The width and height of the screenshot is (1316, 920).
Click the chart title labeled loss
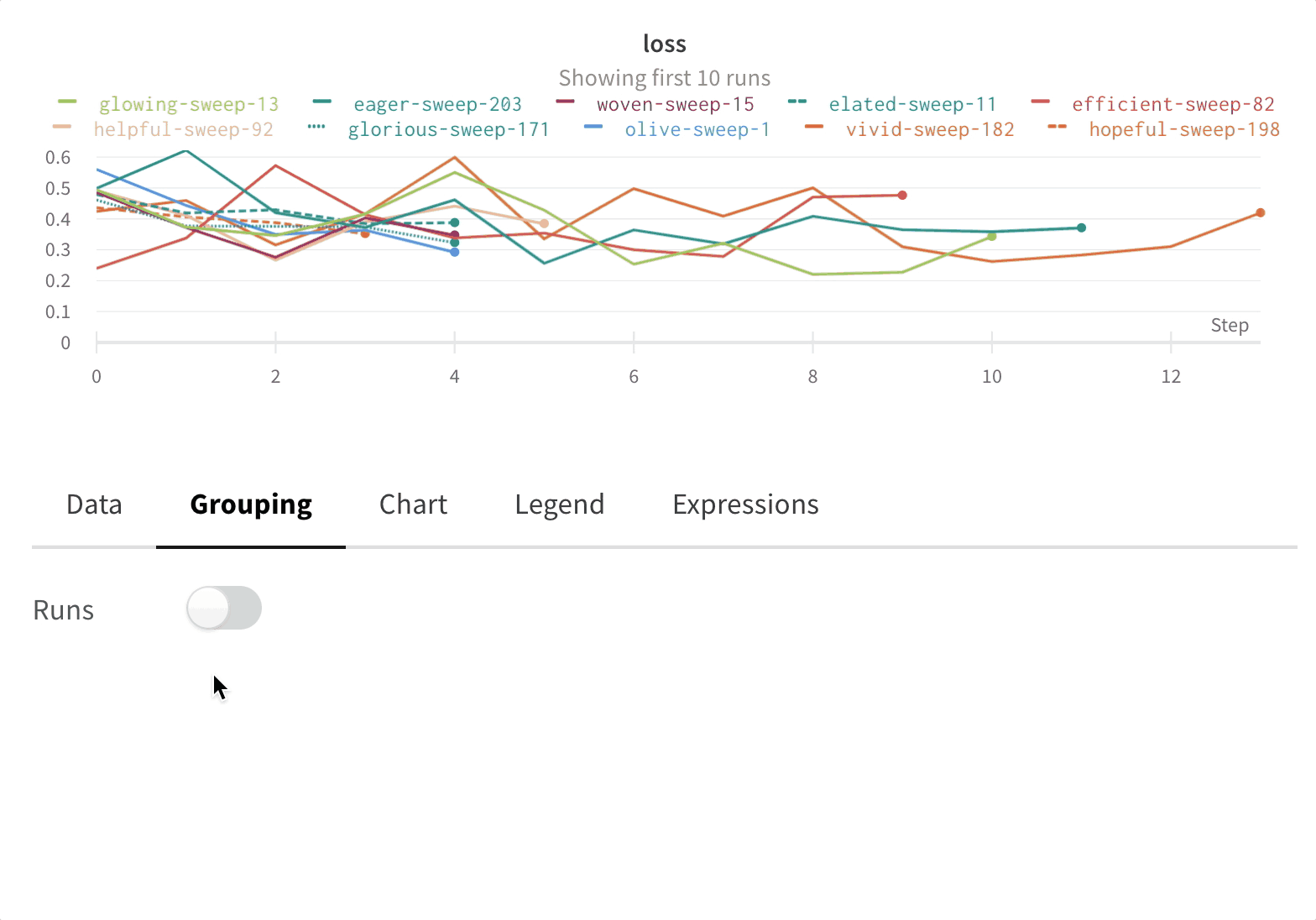(664, 43)
